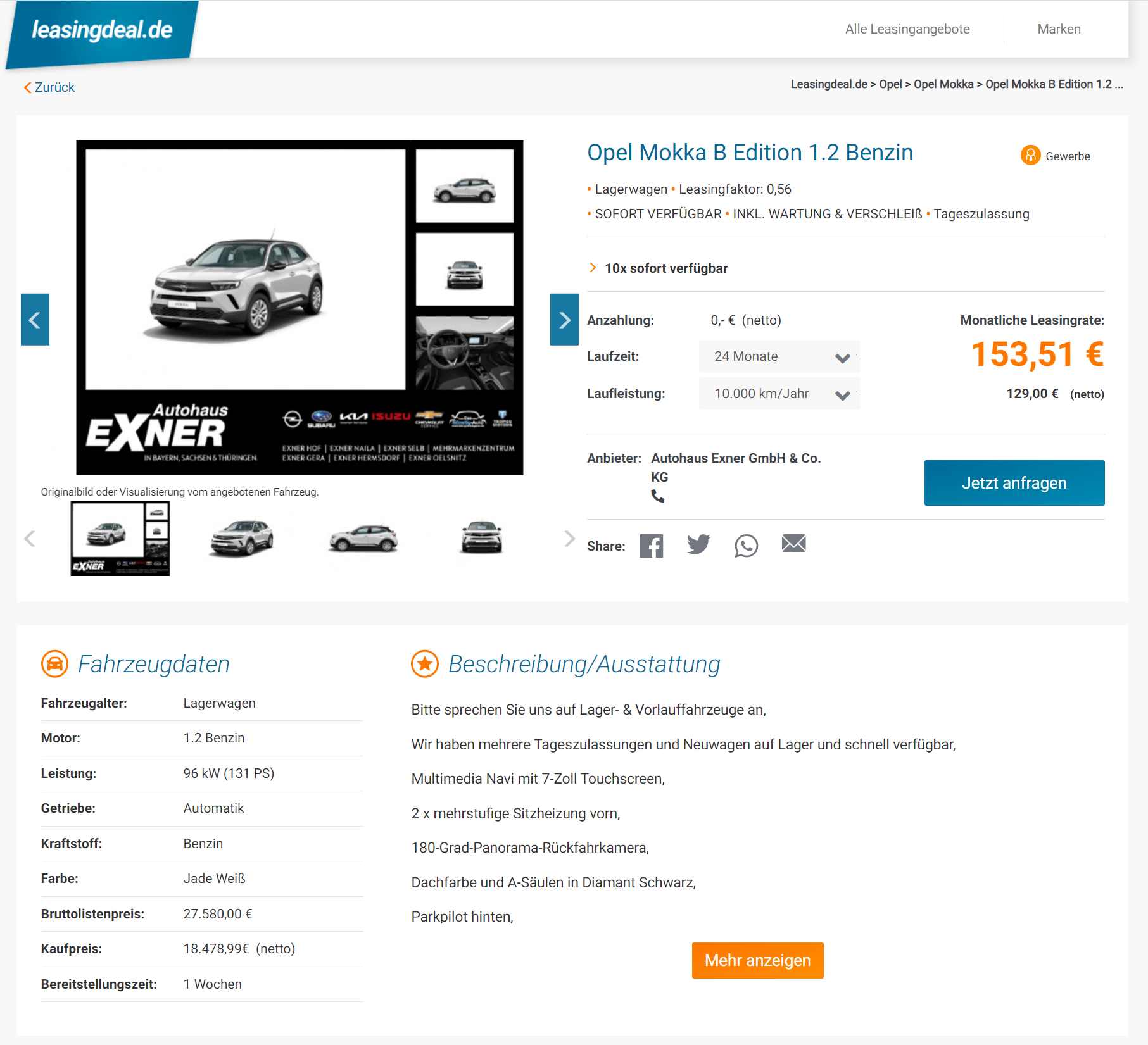This screenshot has height=1045, width=1148.
Task: Click the Tageszulassung tag
Action: pyautogui.click(x=981, y=214)
